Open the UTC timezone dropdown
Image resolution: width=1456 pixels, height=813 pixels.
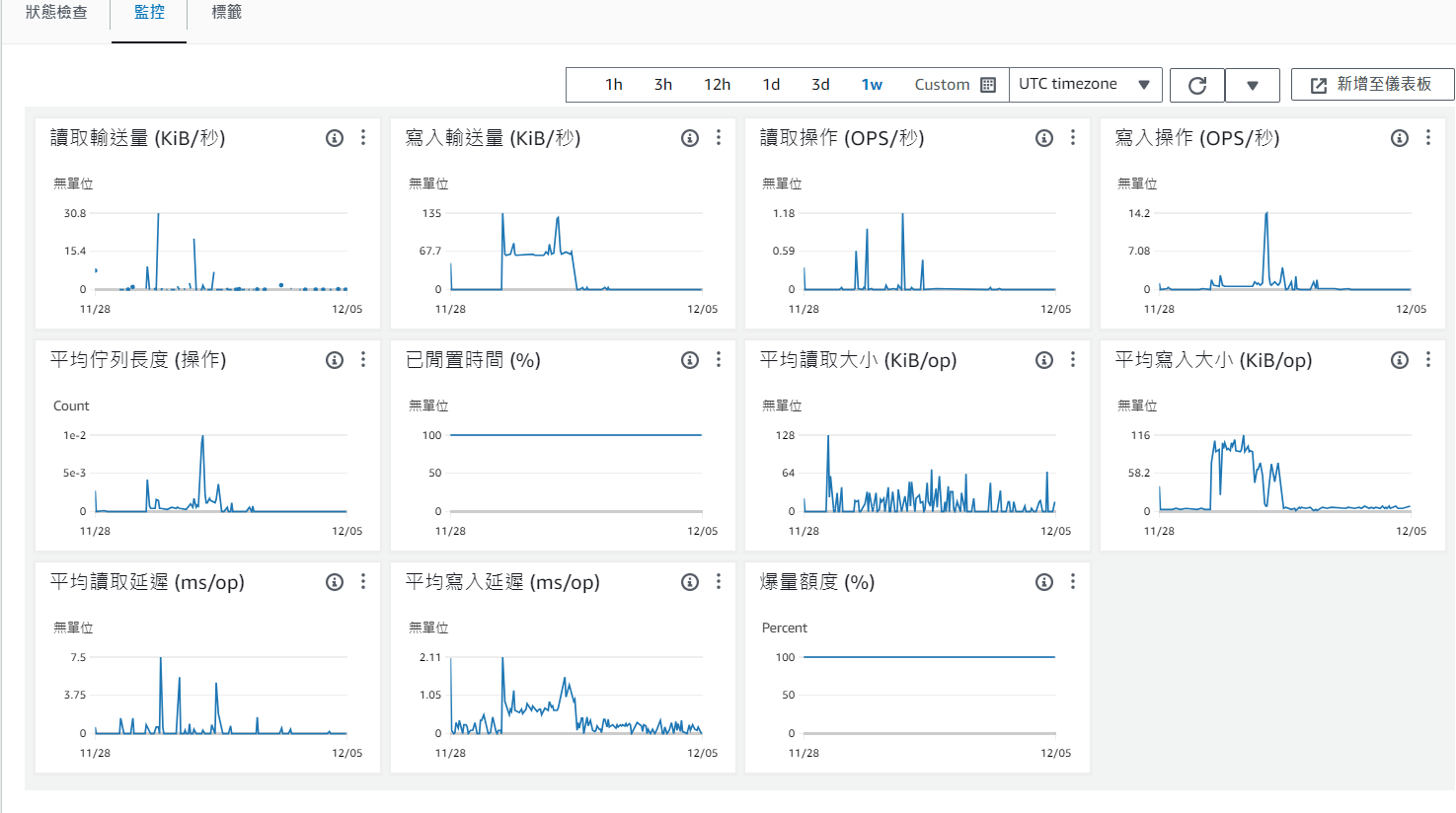coord(1085,85)
